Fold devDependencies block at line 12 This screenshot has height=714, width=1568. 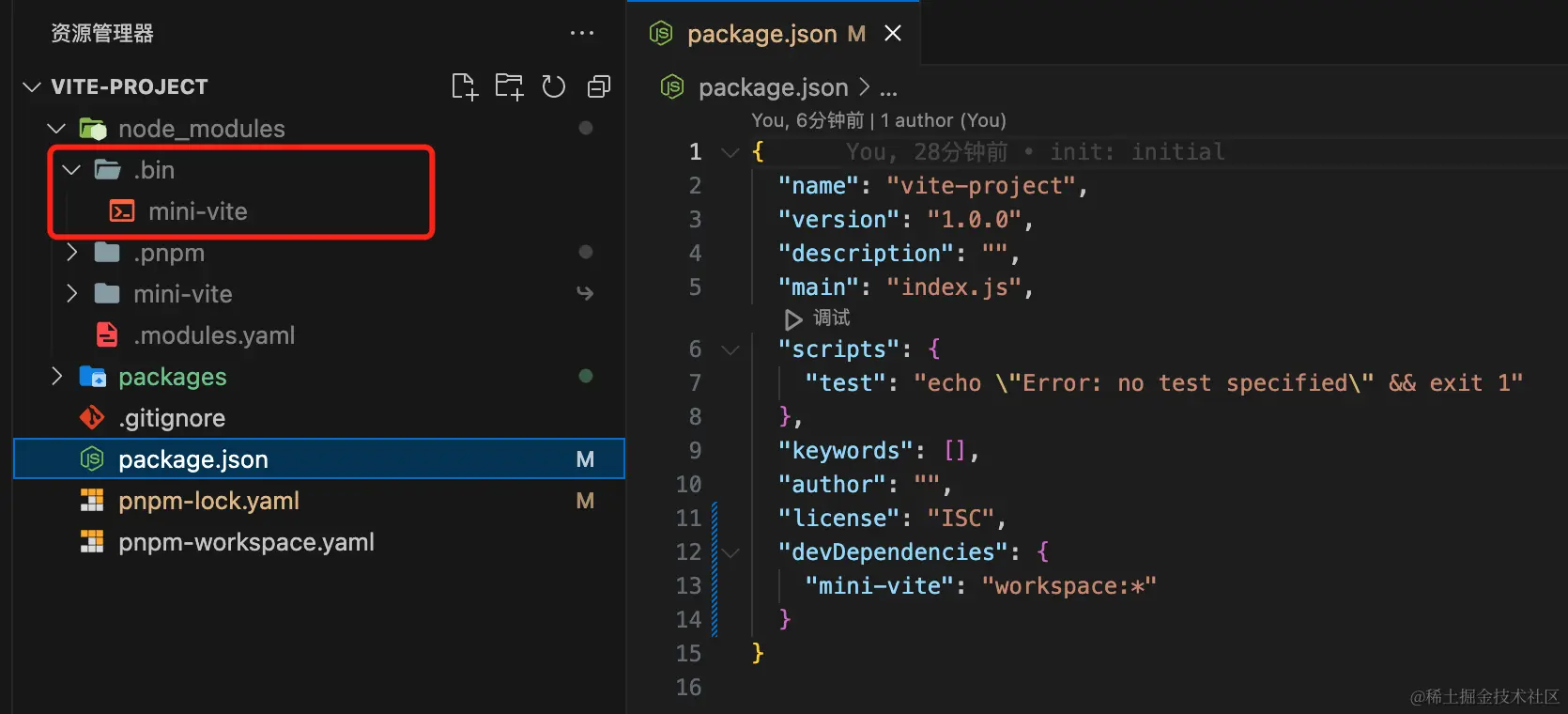click(x=730, y=551)
